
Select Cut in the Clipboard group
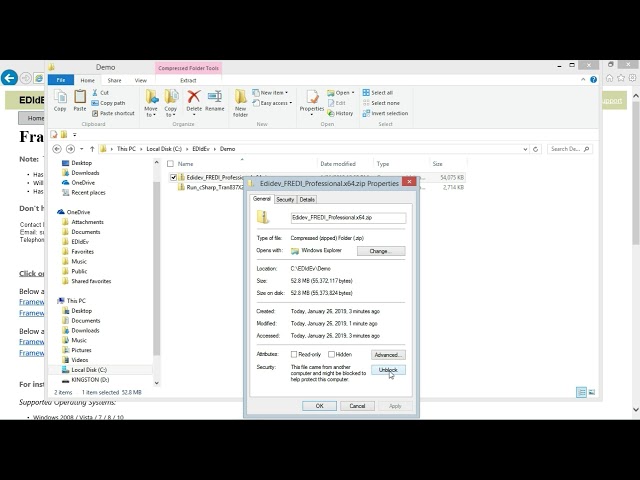[x=100, y=93]
